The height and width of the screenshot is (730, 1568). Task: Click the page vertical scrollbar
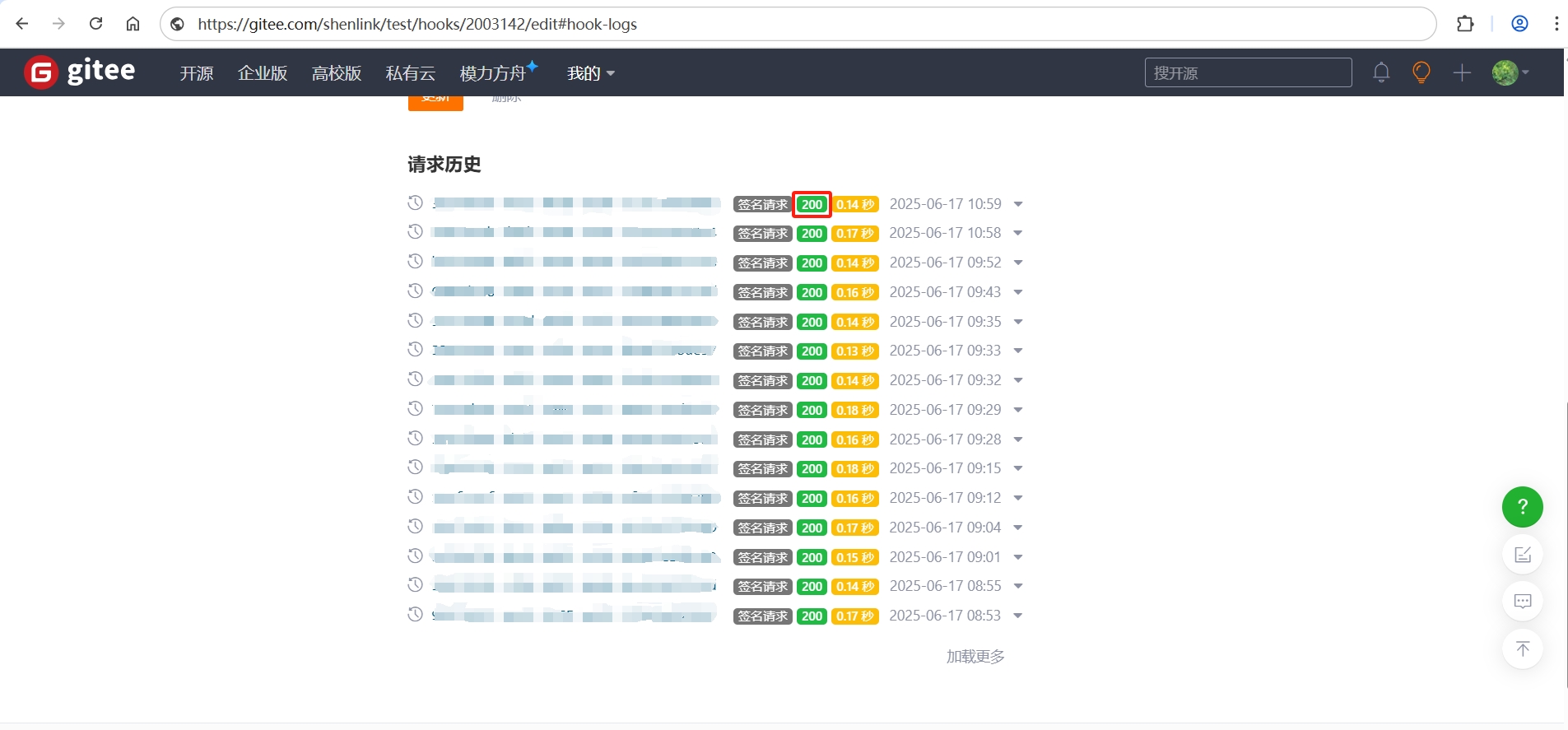click(1566, 543)
